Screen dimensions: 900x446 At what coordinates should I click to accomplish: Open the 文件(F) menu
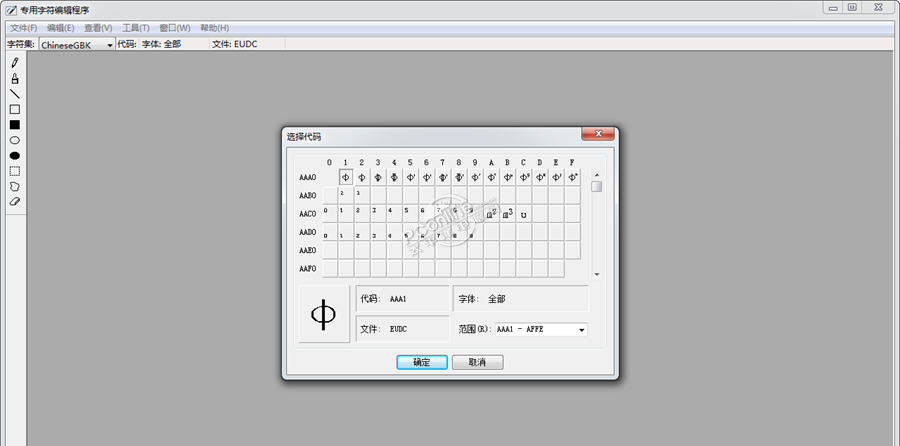coord(24,28)
